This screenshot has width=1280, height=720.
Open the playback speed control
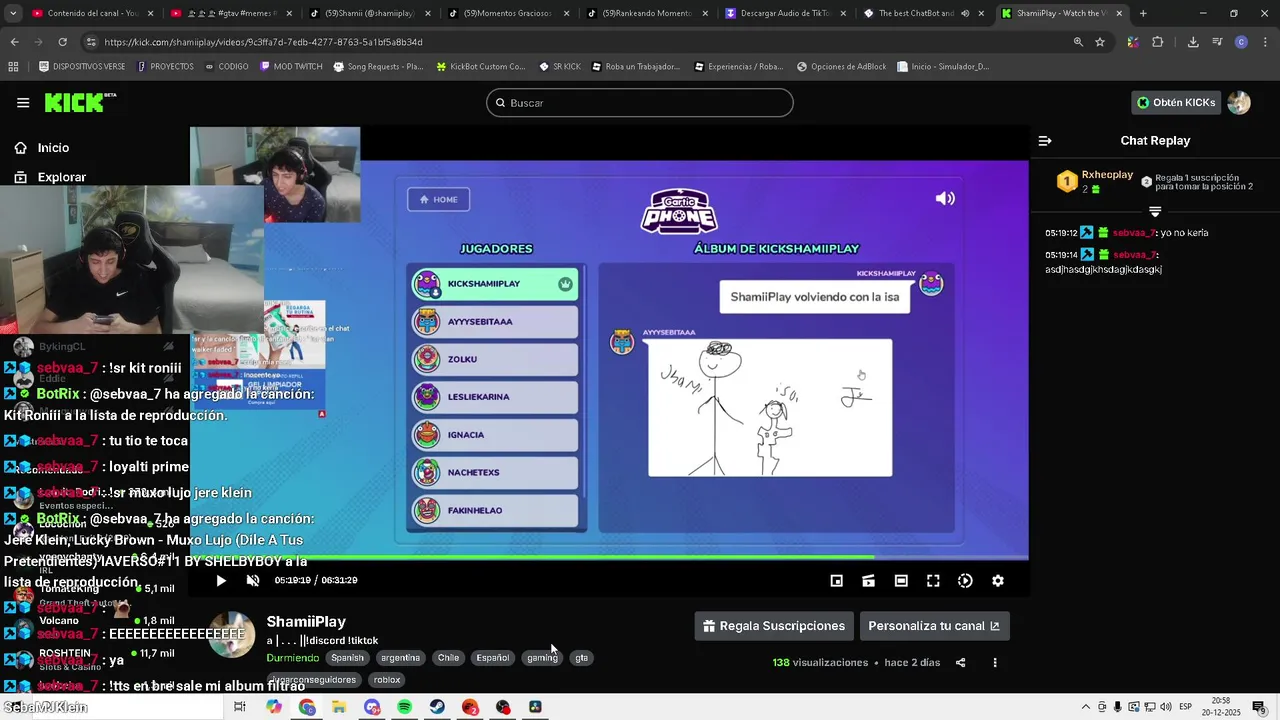(x=965, y=581)
